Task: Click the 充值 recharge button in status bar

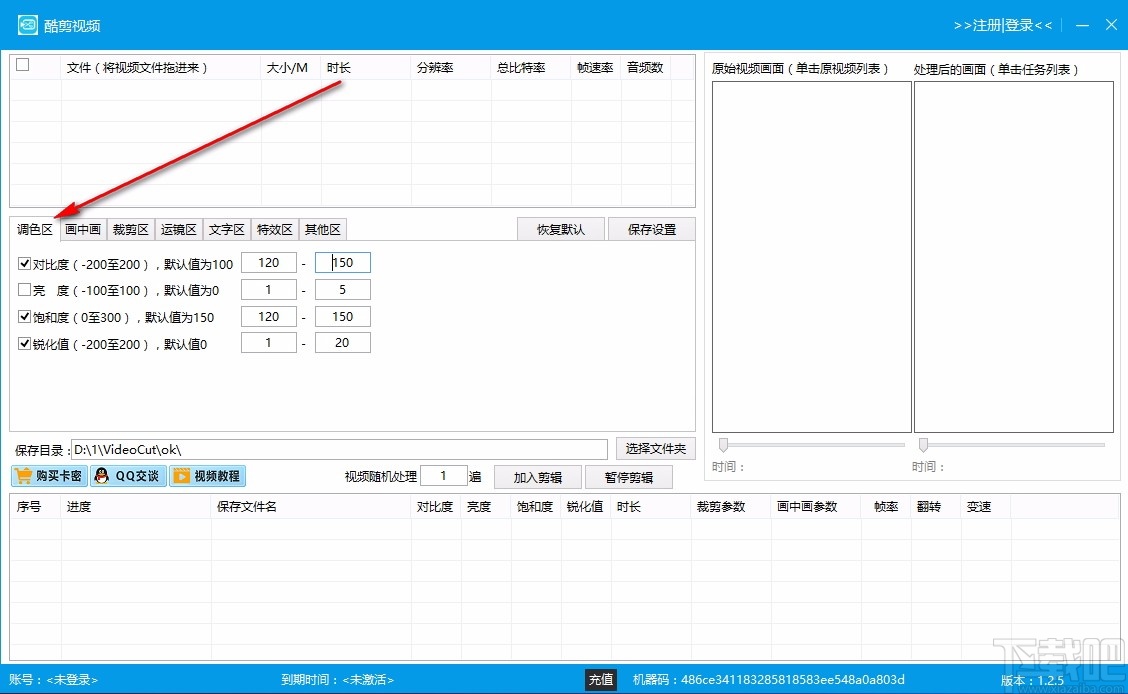Action: pos(601,680)
